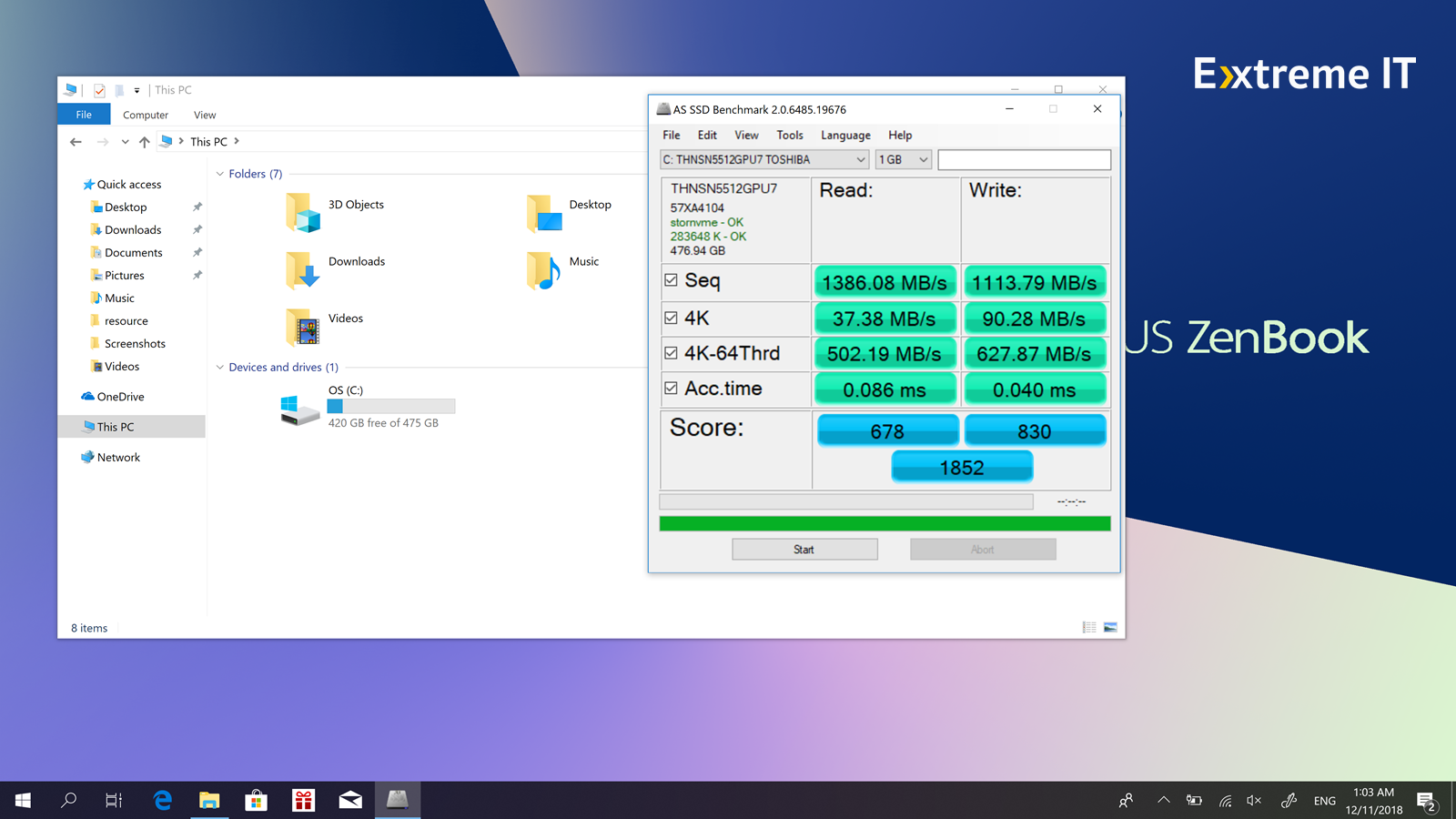The height and width of the screenshot is (819, 1456).
Task: Click the green benchmark progress bar
Action: [x=885, y=523]
